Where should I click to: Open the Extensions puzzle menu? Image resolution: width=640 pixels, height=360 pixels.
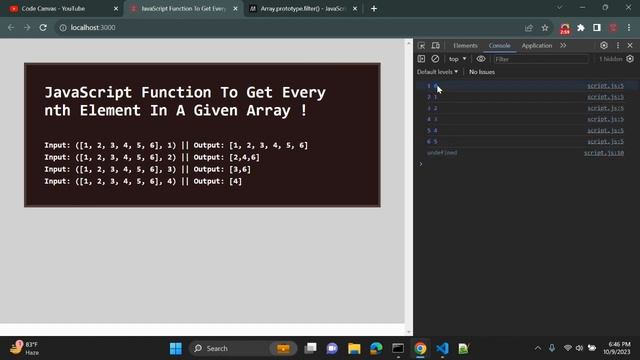point(581,28)
